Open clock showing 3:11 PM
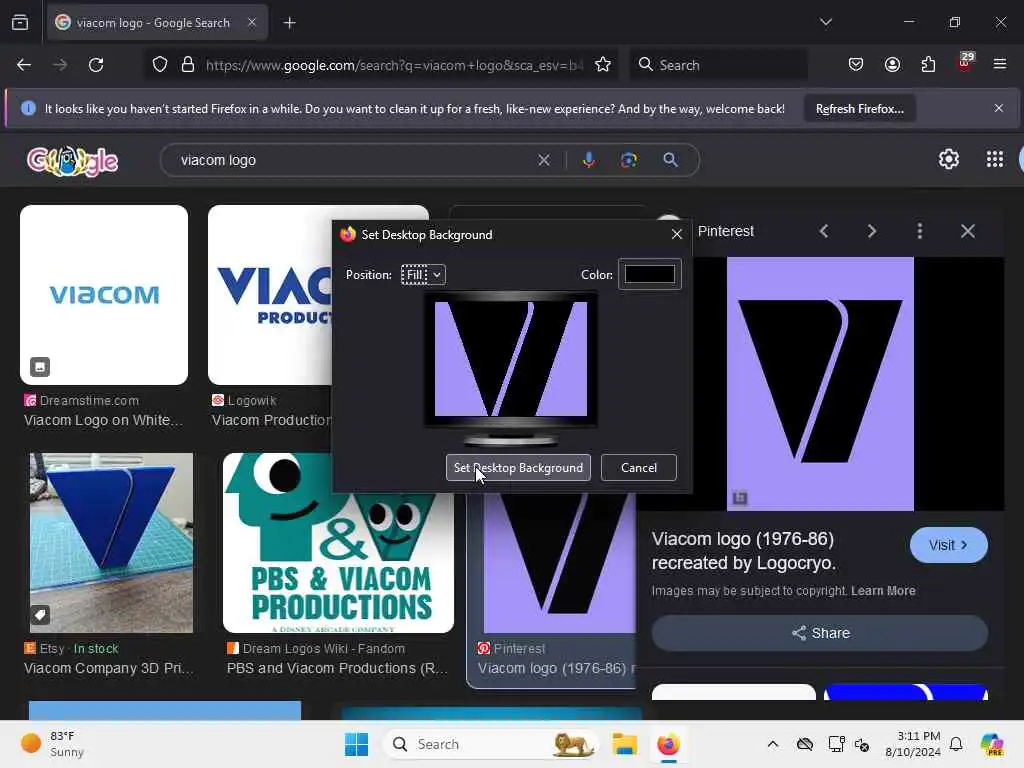Image resolution: width=1024 pixels, height=768 pixels. (912, 744)
